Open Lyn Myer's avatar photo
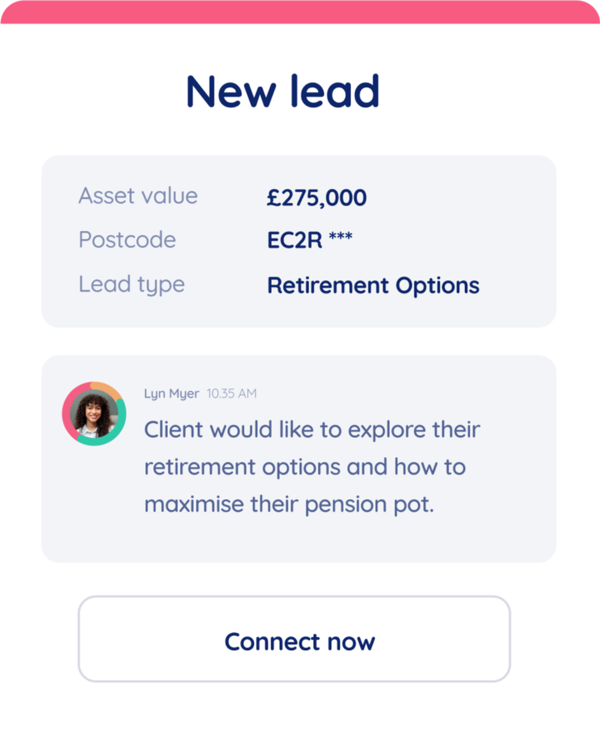The image size is (600, 730). (x=94, y=414)
